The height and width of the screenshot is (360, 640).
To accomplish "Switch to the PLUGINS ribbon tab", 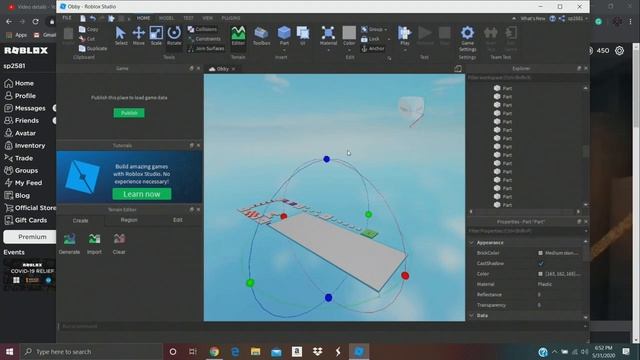I will pyautogui.click(x=231, y=18).
